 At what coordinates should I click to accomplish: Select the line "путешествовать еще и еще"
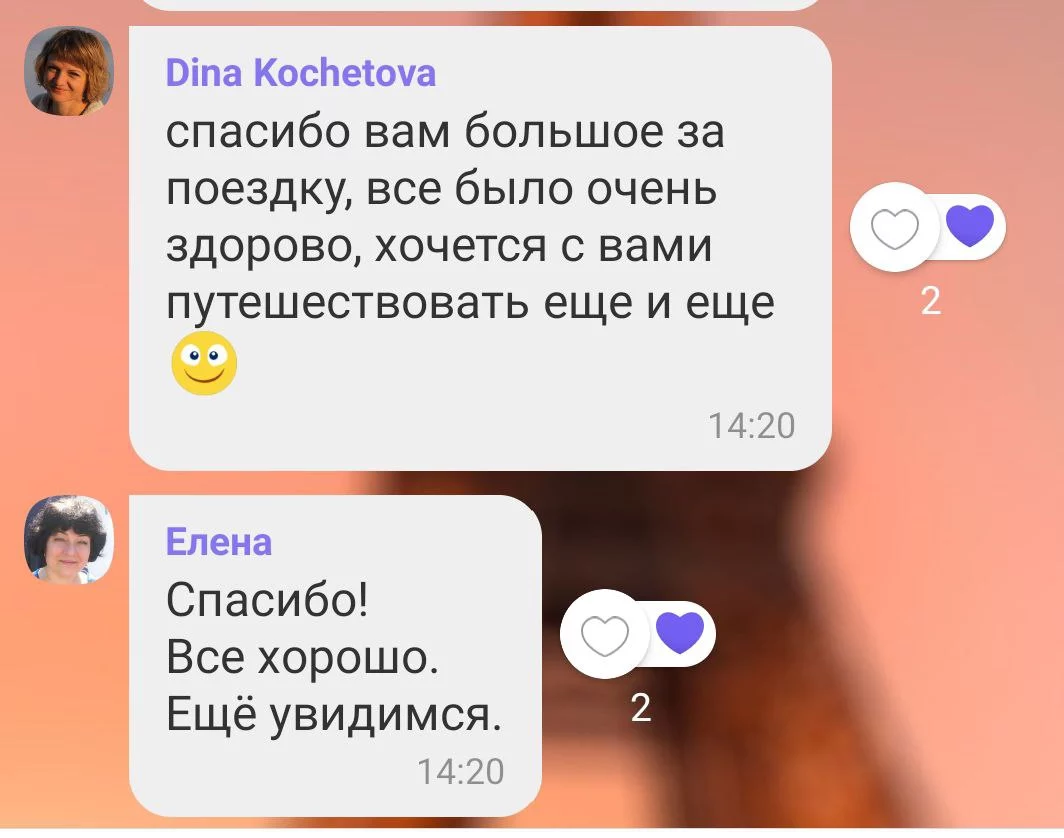pos(470,303)
